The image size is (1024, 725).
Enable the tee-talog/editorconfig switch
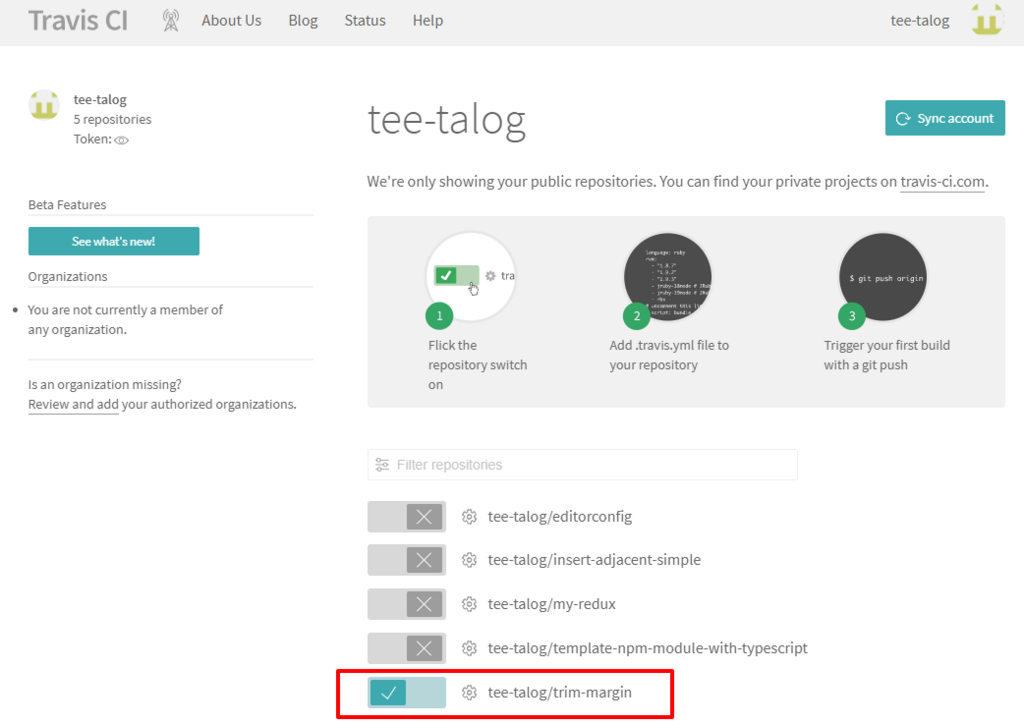pos(406,517)
